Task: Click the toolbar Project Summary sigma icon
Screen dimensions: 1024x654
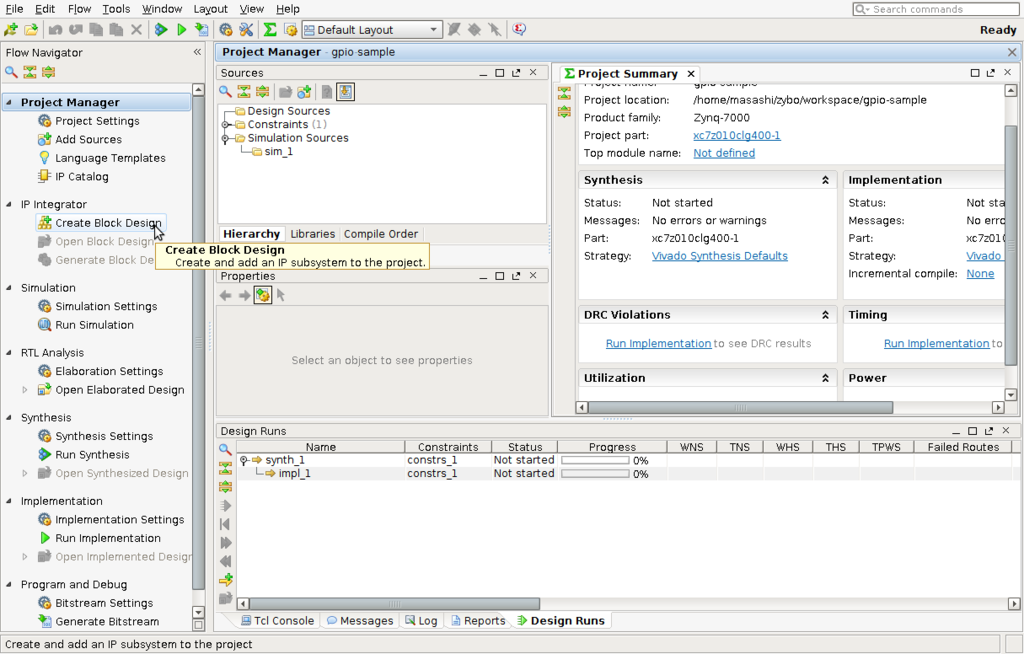Action: coord(270,29)
